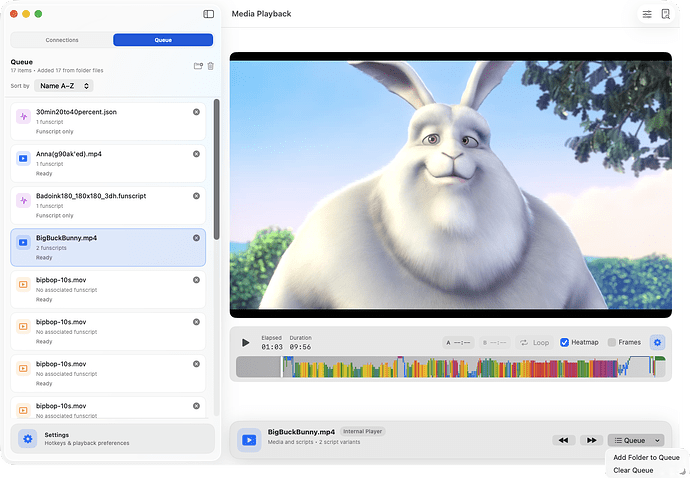Image resolution: width=690 pixels, height=478 pixels.
Task: Set loop point A
Action: [x=458, y=342]
